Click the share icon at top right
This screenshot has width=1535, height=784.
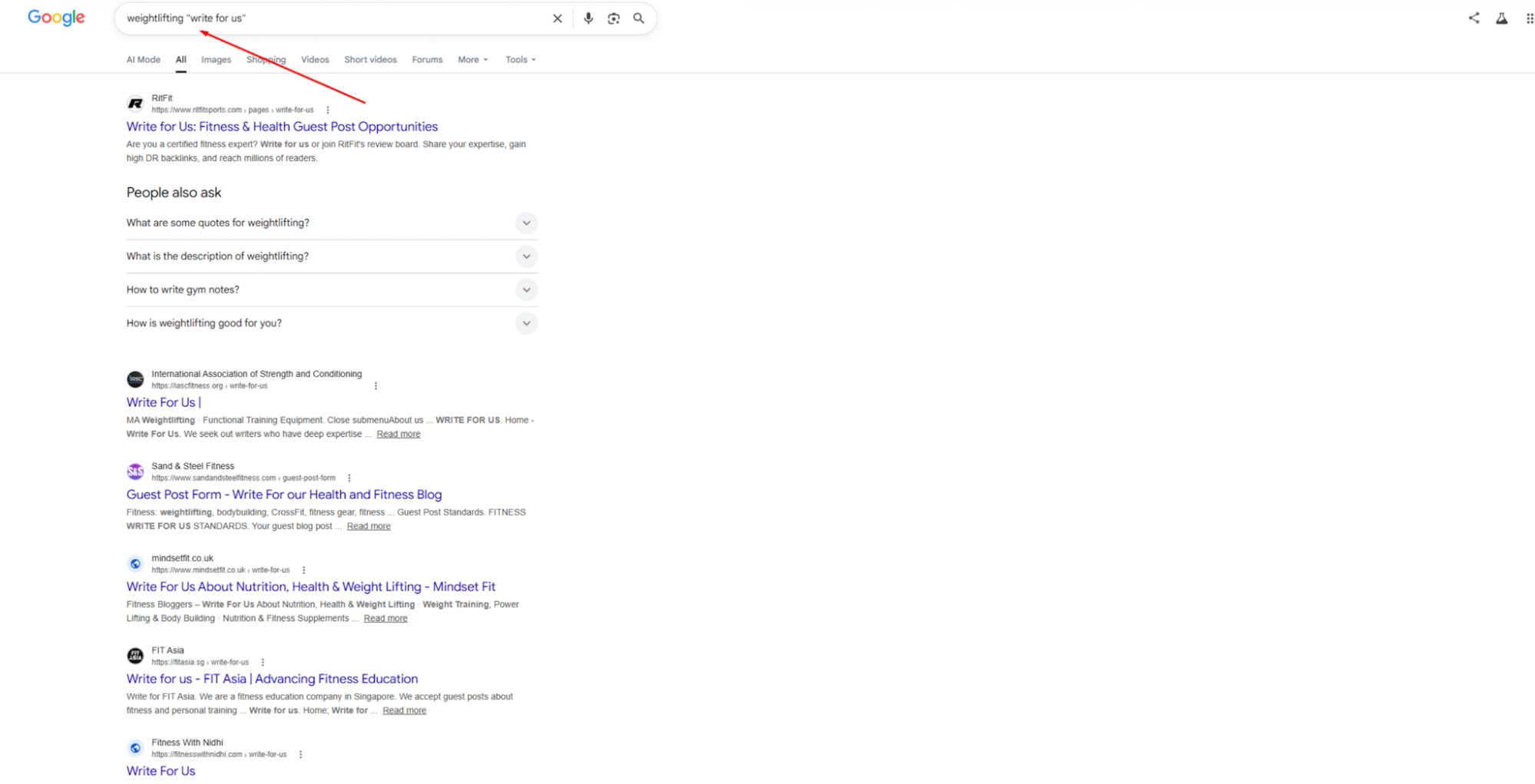pos(1474,18)
